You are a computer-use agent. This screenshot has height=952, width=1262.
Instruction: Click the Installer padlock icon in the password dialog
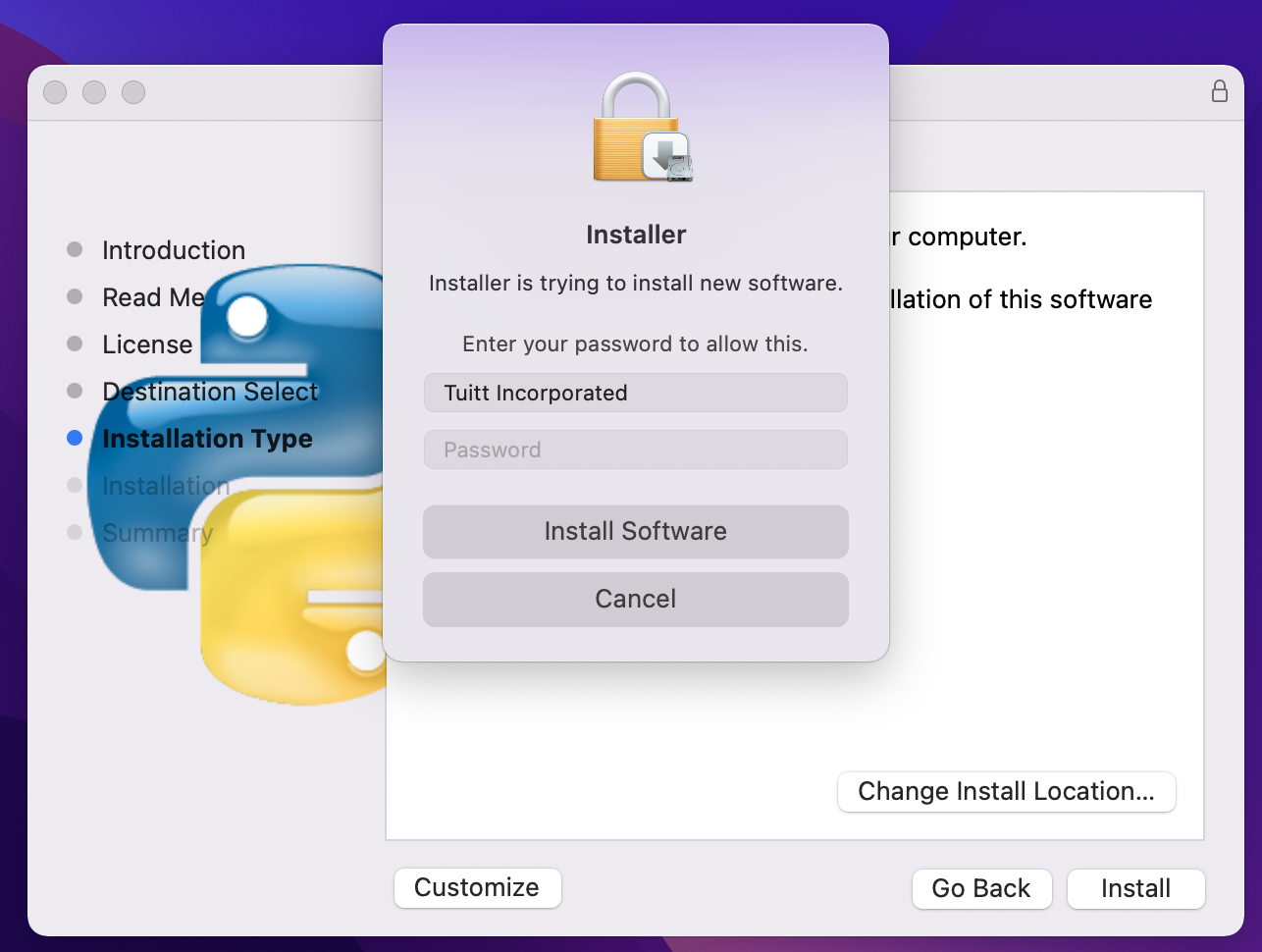(x=643, y=127)
